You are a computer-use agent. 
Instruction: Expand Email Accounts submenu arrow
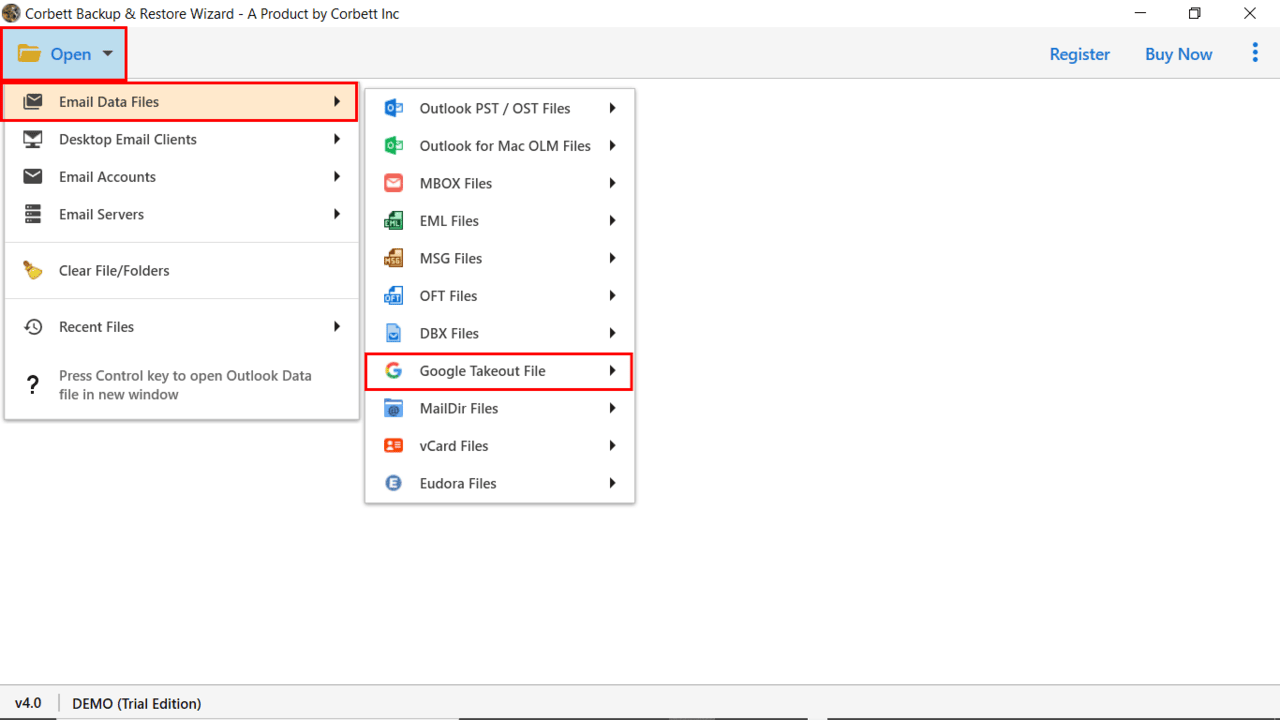pyautogui.click(x=337, y=176)
